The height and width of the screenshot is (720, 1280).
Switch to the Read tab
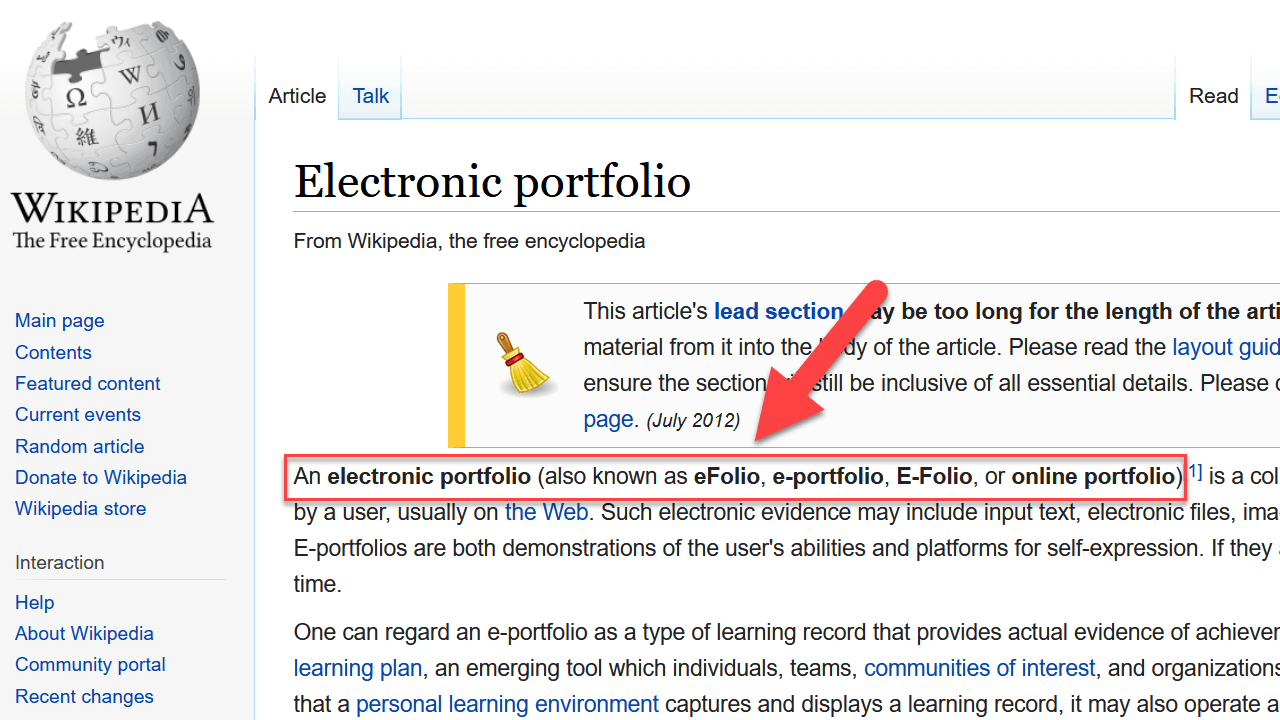1213,96
